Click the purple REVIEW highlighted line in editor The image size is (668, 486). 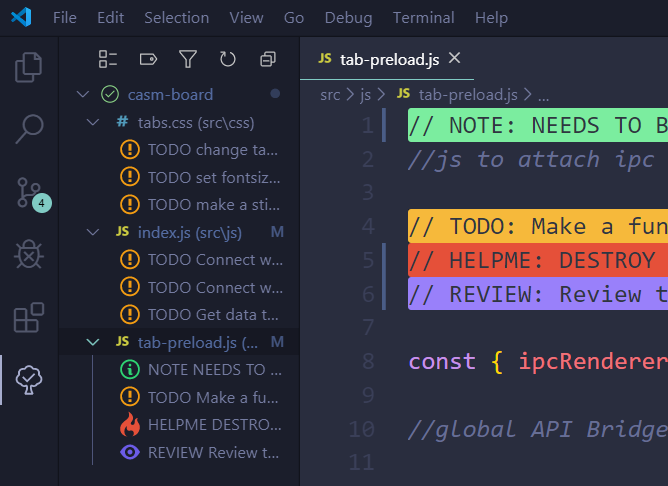pyautogui.click(x=538, y=294)
